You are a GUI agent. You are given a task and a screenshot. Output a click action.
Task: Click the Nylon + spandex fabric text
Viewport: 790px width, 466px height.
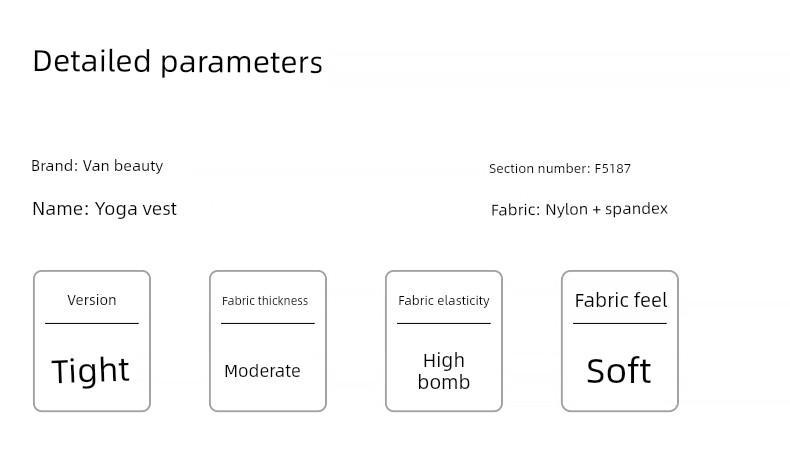click(606, 210)
